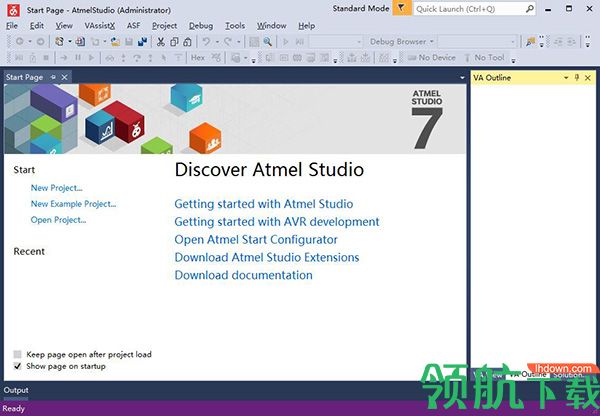Image resolution: width=600 pixels, height=416 pixels.
Task: Click the Find in Files magnifier icon
Action: coord(267,41)
